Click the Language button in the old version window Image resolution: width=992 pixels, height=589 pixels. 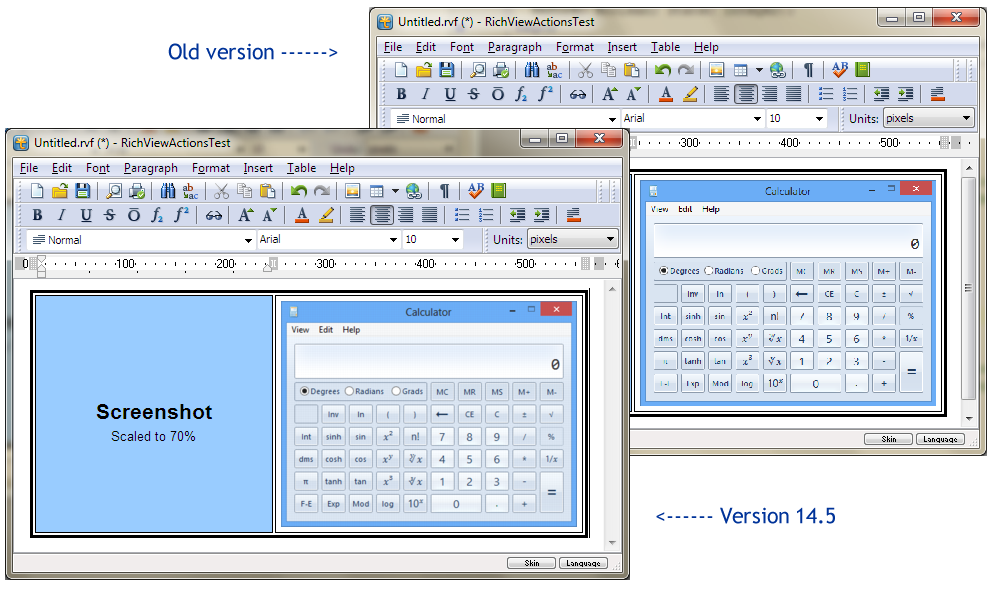940,439
